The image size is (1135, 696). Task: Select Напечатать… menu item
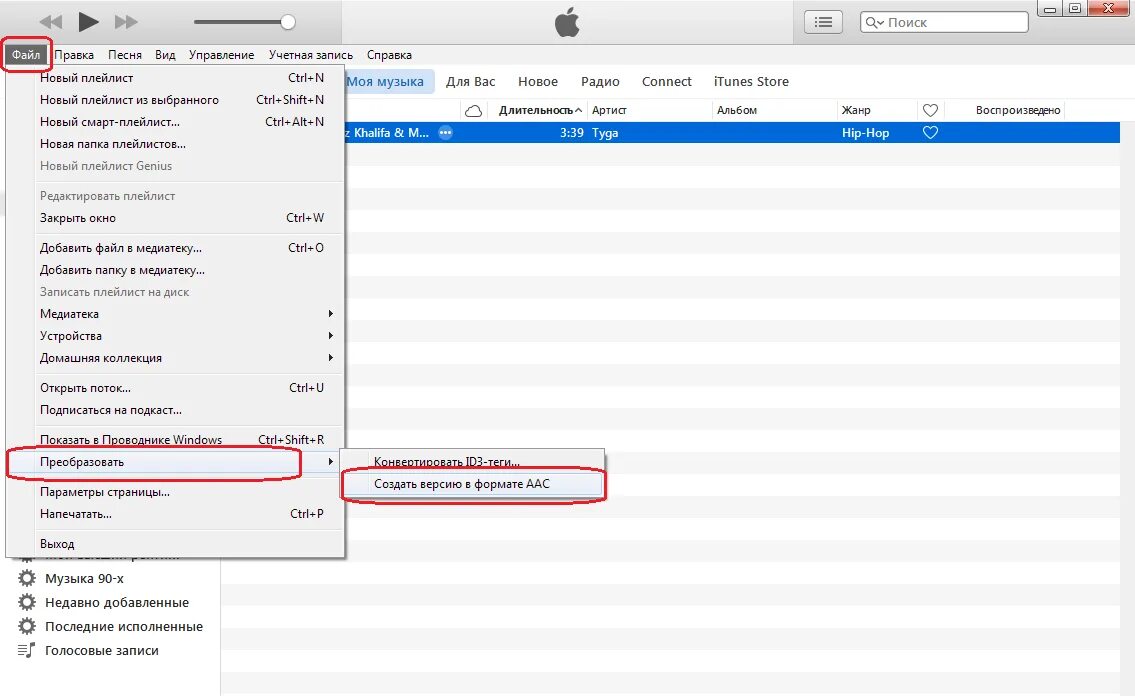(174, 514)
